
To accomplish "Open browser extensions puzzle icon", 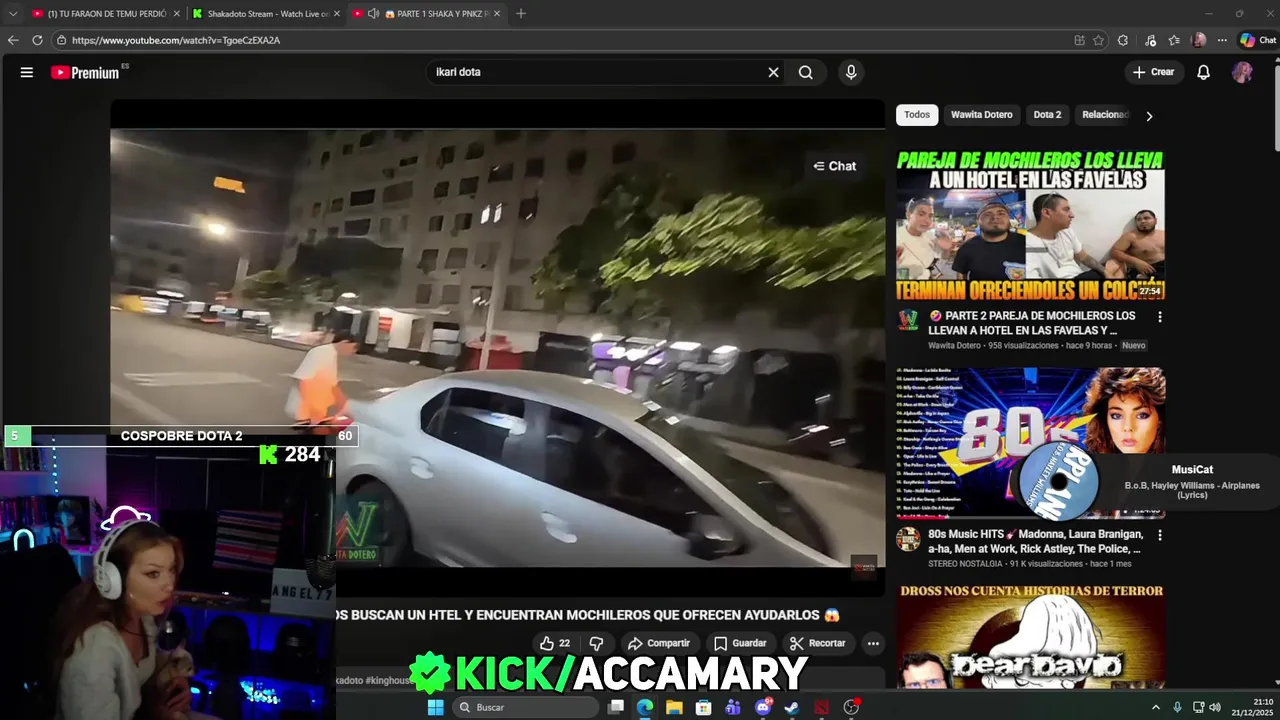I will coord(1123,40).
